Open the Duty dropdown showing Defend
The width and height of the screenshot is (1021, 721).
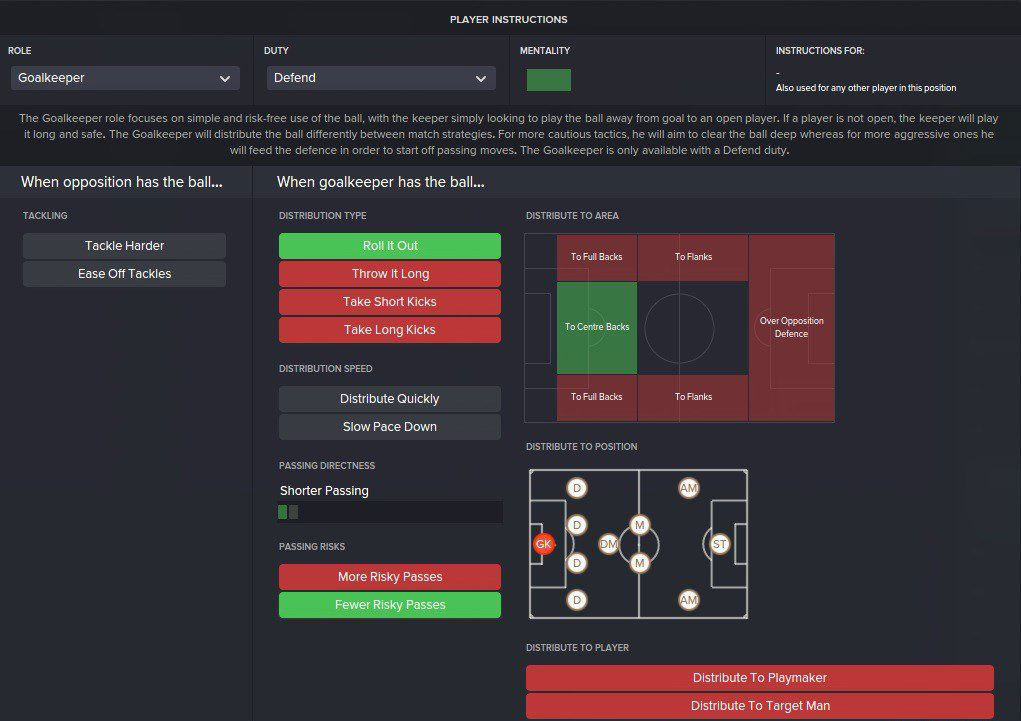coord(381,78)
